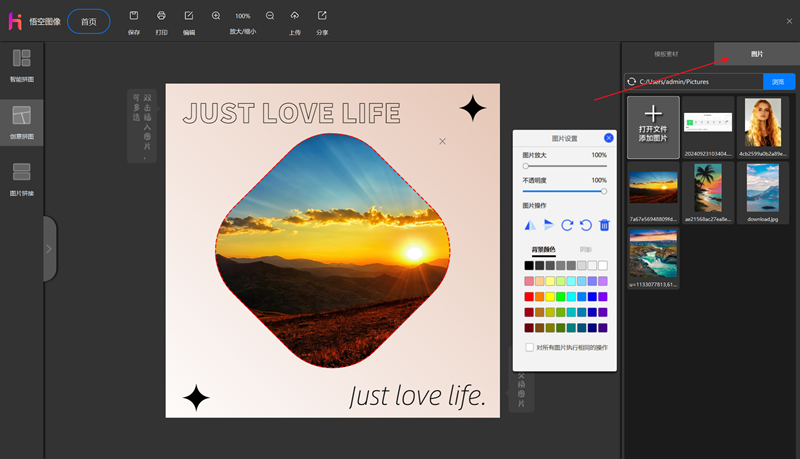Expand the collapsed left side panel arrow
This screenshot has width=800, height=459.
click(48, 248)
